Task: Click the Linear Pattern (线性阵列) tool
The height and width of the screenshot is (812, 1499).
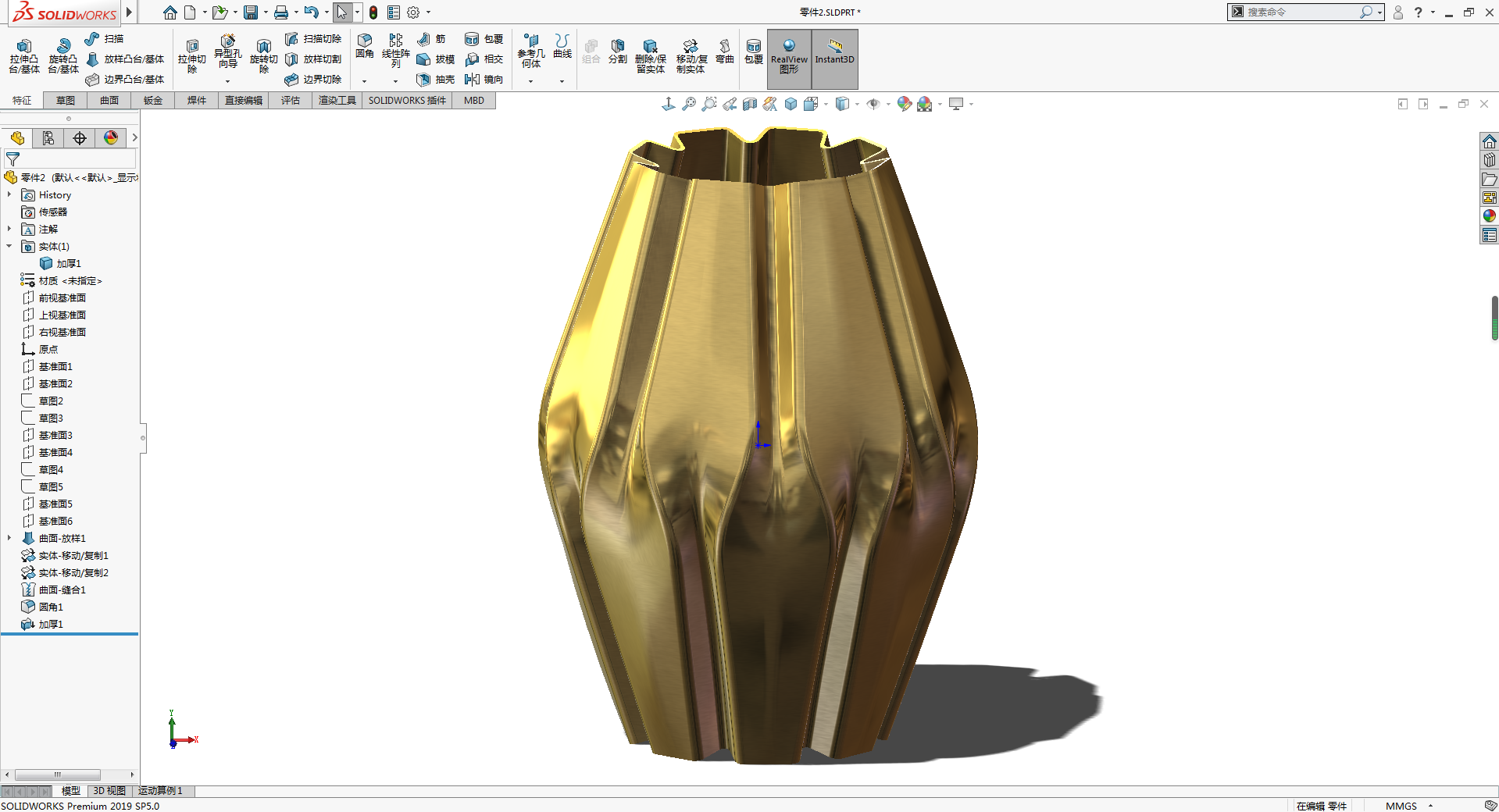Action: [x=396, y=50]
